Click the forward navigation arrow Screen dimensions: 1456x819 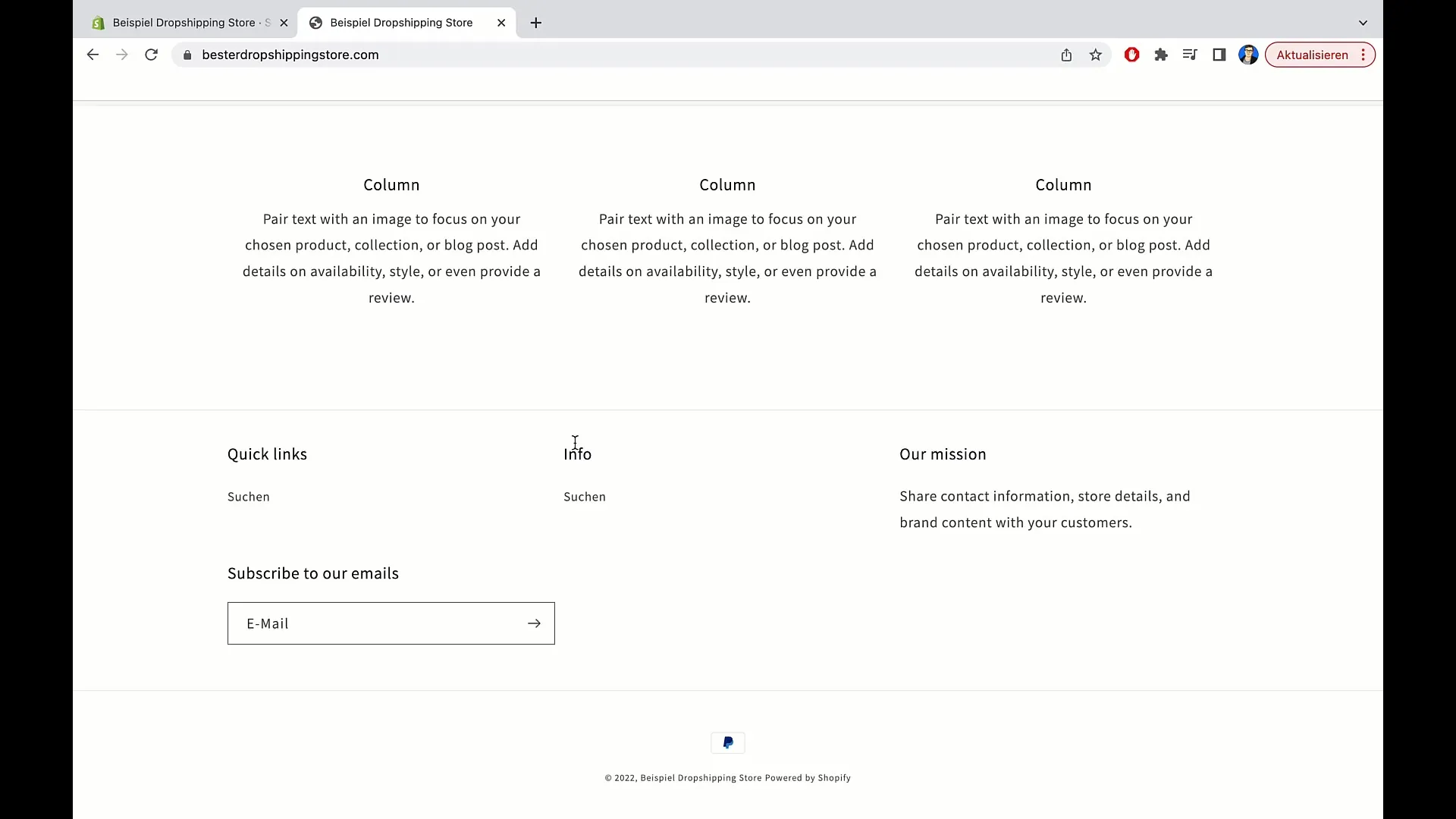click(x=121, y=55)
